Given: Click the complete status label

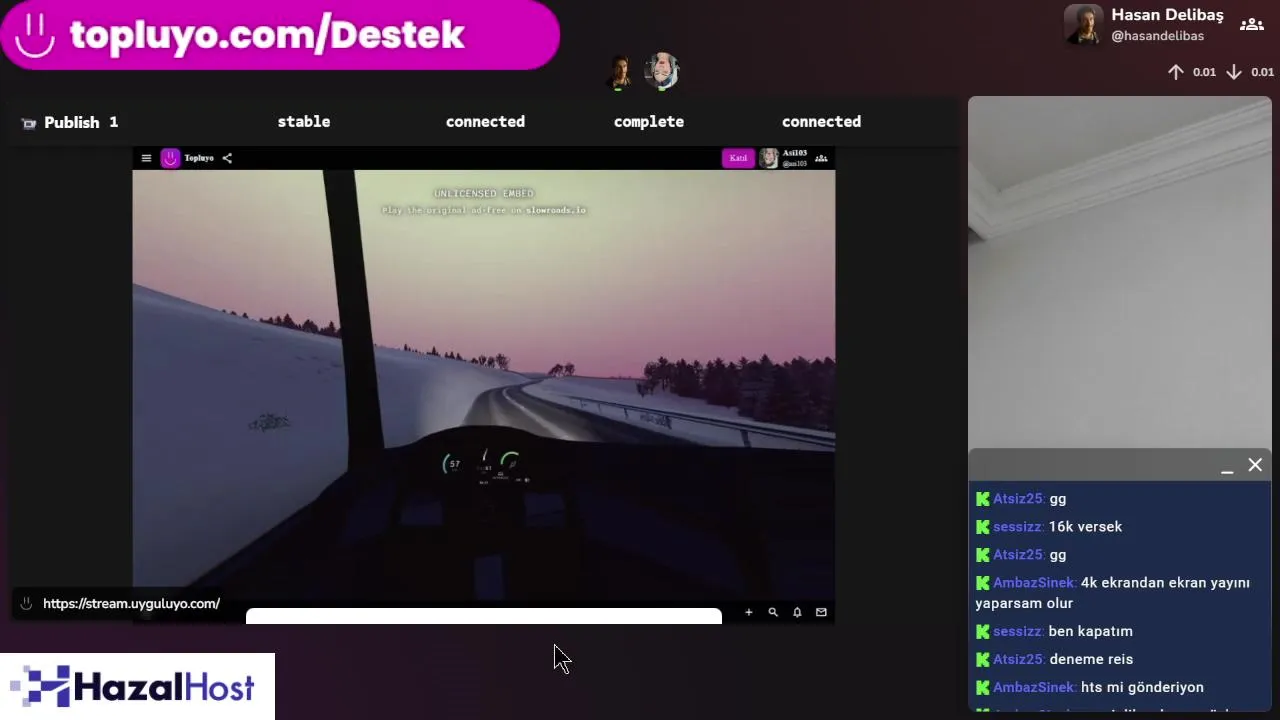Looking at the screenshot, I should click(x=649, y=121).
